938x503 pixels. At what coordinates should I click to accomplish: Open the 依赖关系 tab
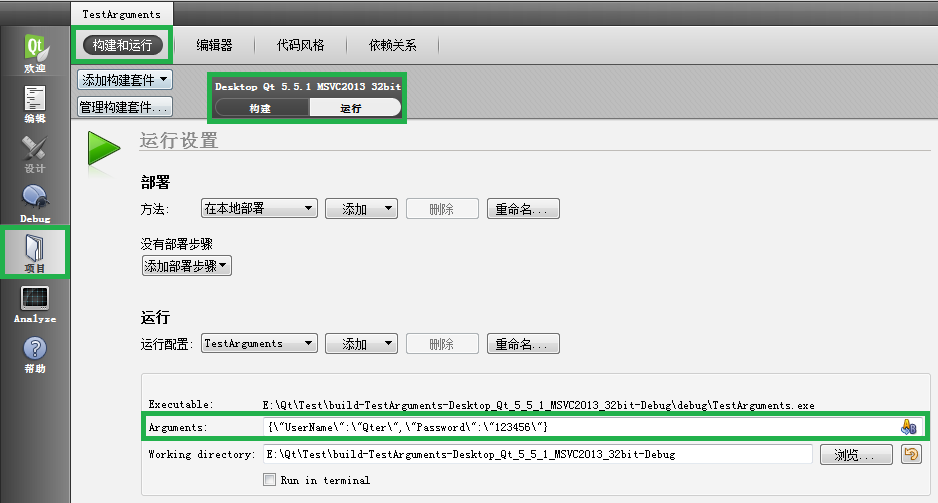[392, 45]
